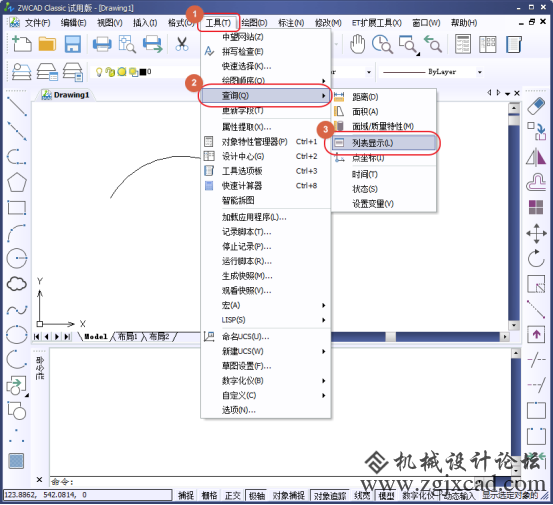The height and width of the screenshot is (505, 553).
Task: Open the 工具(T) menu
Action: tap(218, 23)
